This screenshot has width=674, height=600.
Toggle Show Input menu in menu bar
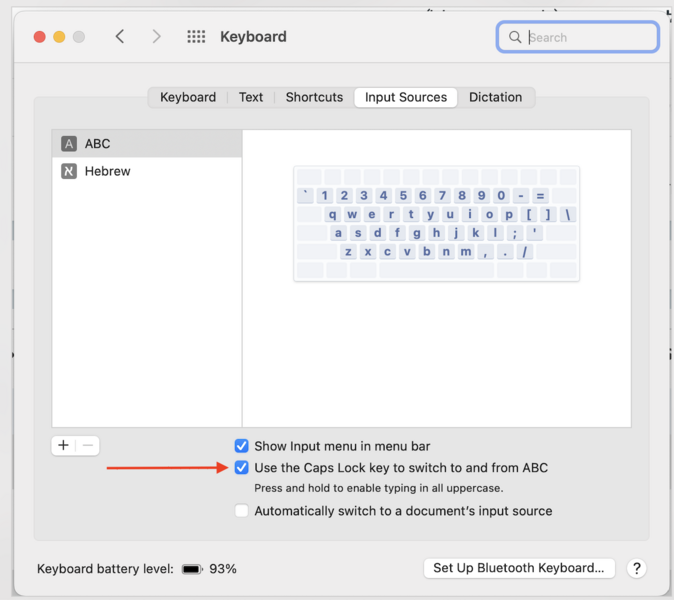242,446
